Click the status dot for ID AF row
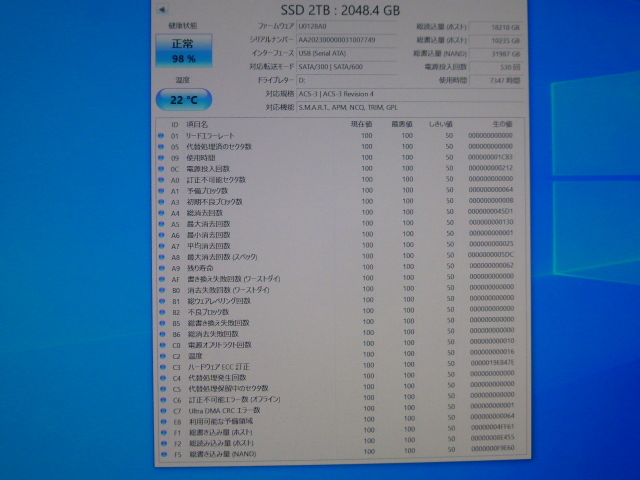This screenshot has width=640, height=480. (x=162, y=279)
